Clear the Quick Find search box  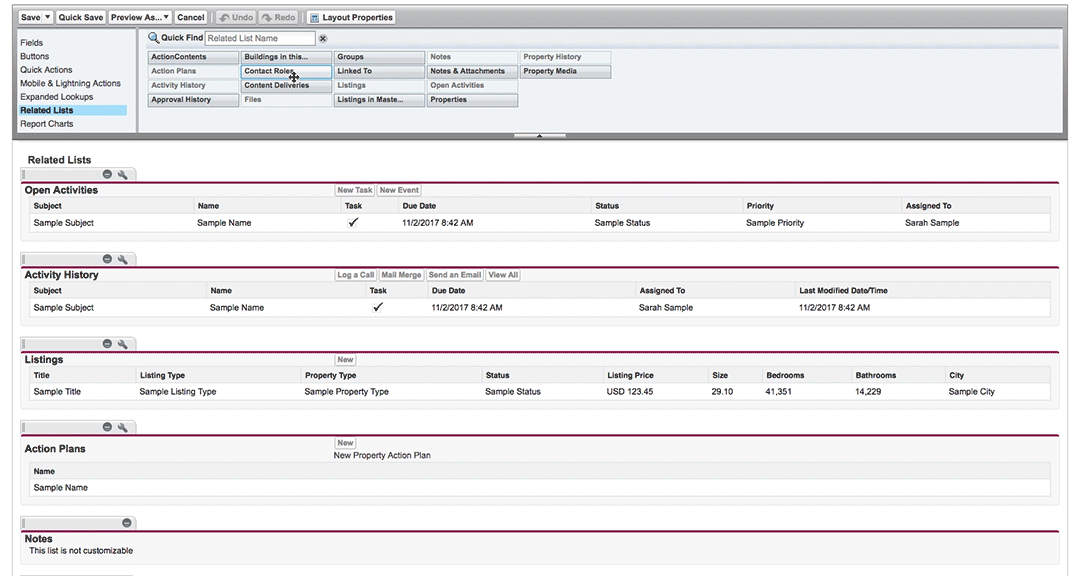[x=323, y=38]
